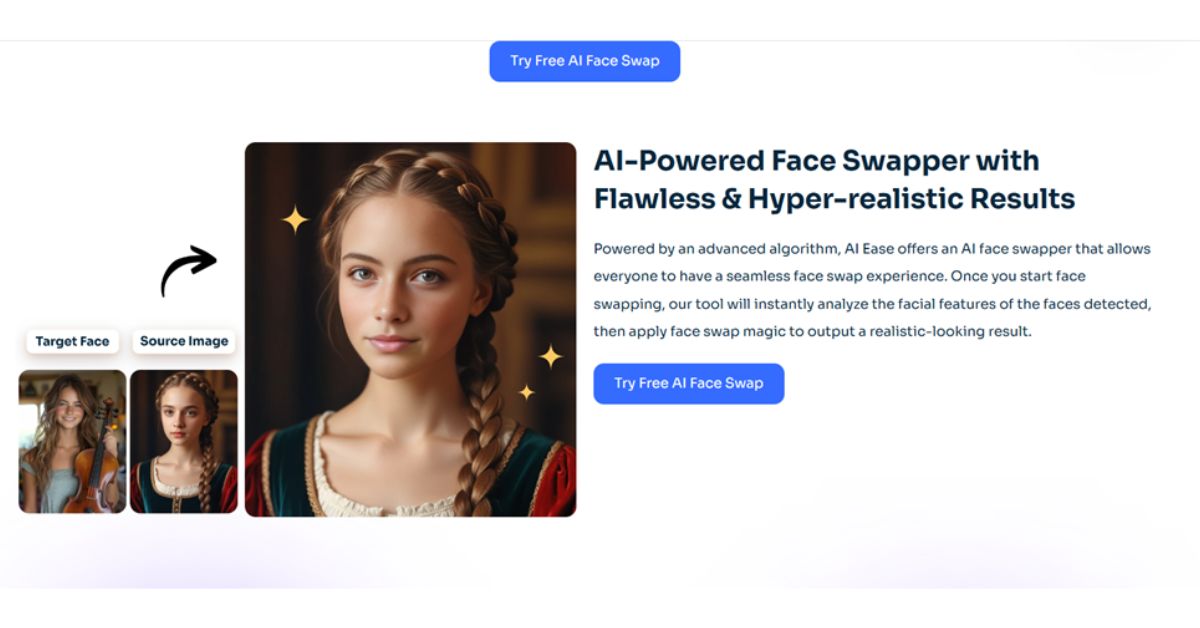Select the Target Face label chip

click(x=72, y=341)
